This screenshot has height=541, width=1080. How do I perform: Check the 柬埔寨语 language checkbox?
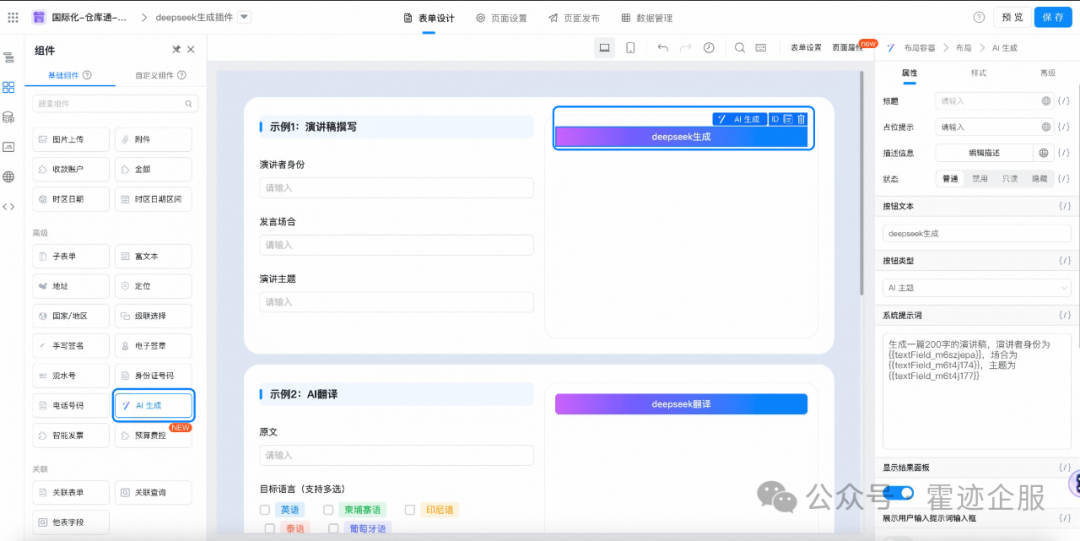[328, 510]
